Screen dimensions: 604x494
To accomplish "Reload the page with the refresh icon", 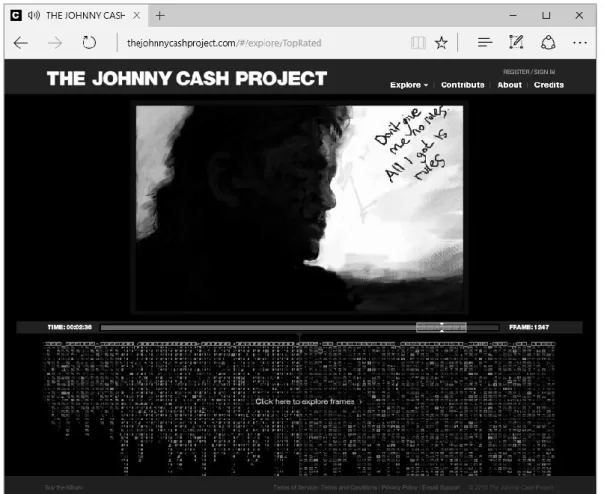I will pyautogui.click(x=89, y=42).
